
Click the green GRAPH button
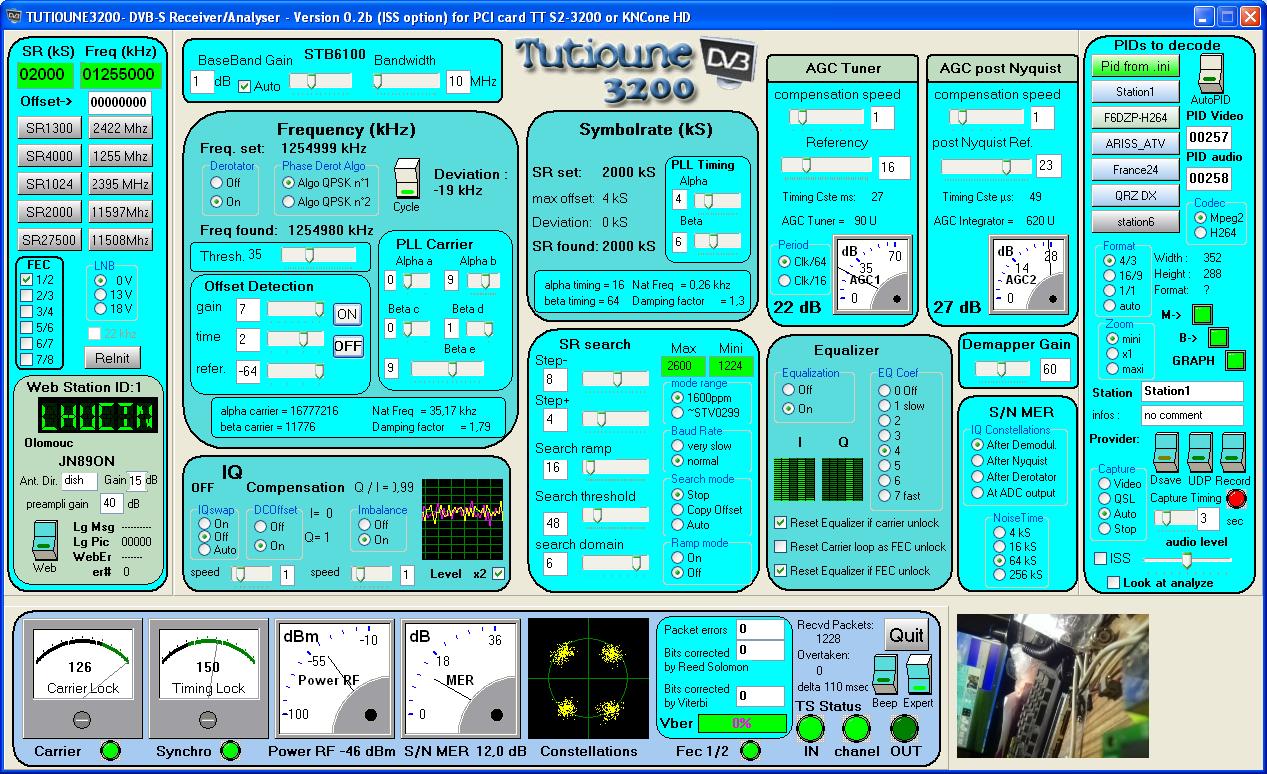coord(1236,360)
